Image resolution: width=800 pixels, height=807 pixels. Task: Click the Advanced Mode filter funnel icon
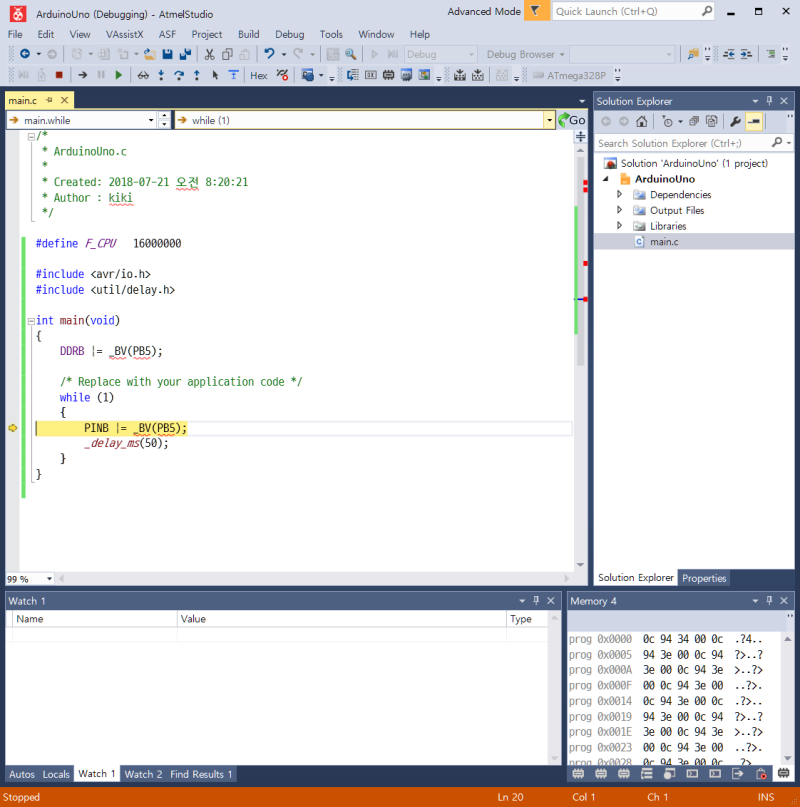tap(535, 11)
